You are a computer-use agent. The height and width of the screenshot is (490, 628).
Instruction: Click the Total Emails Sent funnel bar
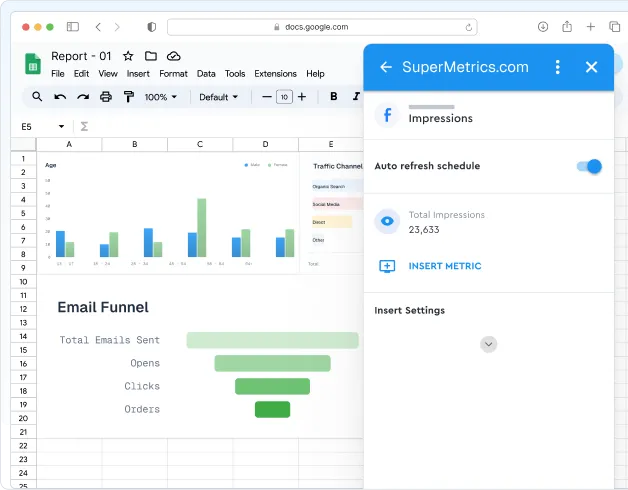pyautogui.click(x=272, y=340)
